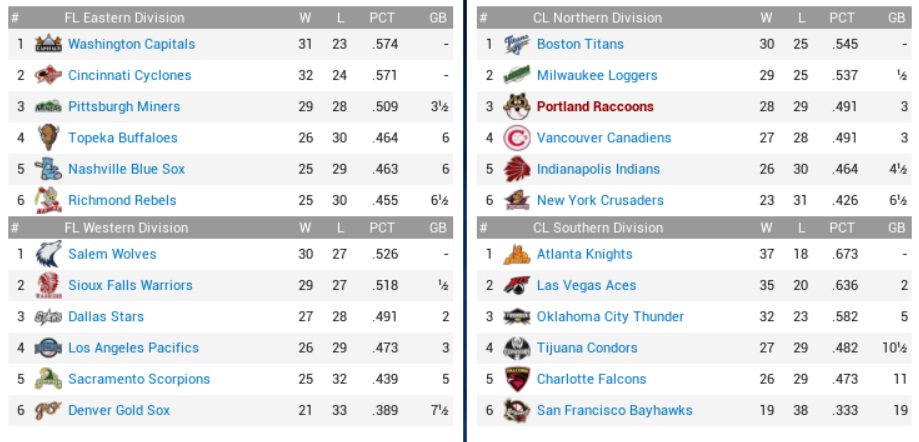This screenshot has height=442, width=919.
Task: Click GB column header in CL Northern Division
Action: pyautogui.click(x=895, y=18)
